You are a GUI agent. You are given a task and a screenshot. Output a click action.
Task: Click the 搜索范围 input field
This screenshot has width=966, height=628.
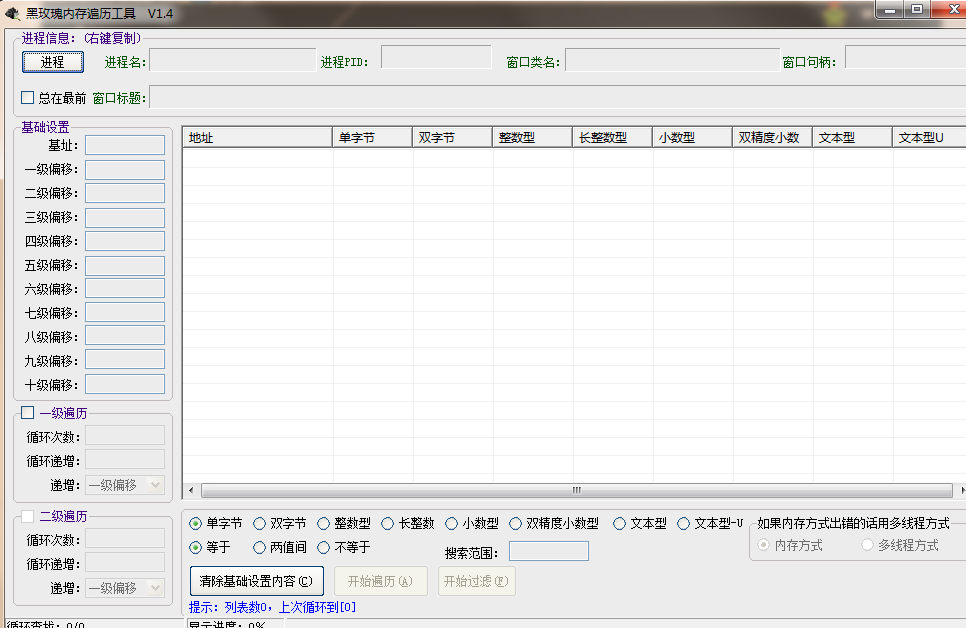[x=549, y=551]
